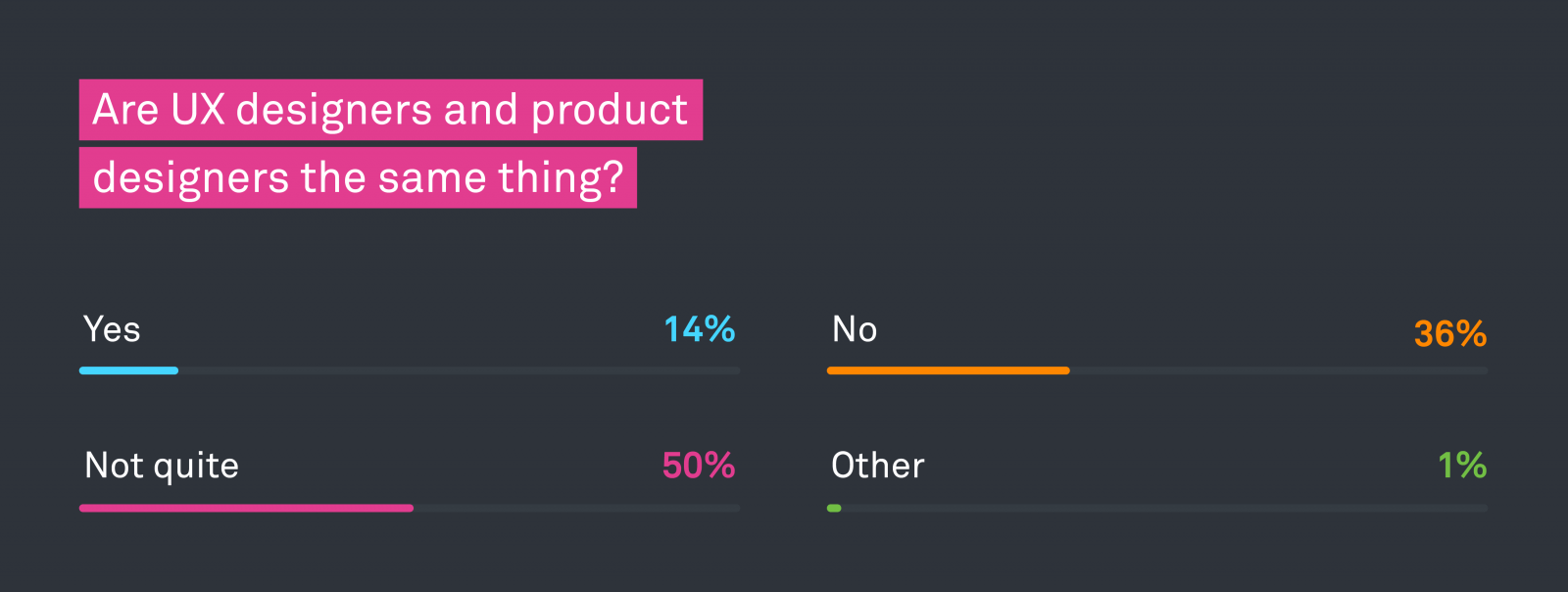
Task: Click the empty part of Yes bar
Action: click(x=459, y=370)
